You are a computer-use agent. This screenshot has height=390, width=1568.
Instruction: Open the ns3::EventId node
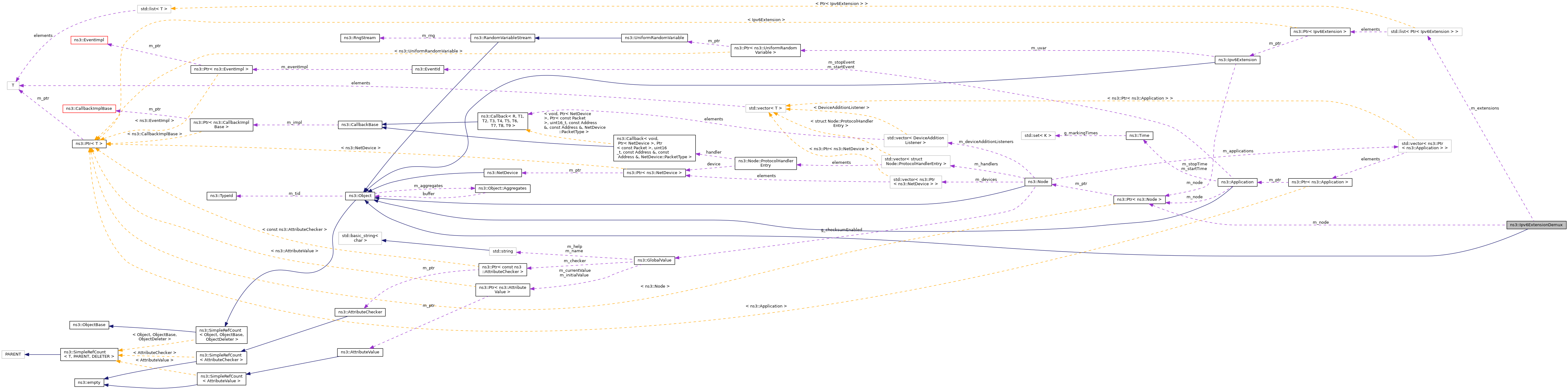[427, 69]
